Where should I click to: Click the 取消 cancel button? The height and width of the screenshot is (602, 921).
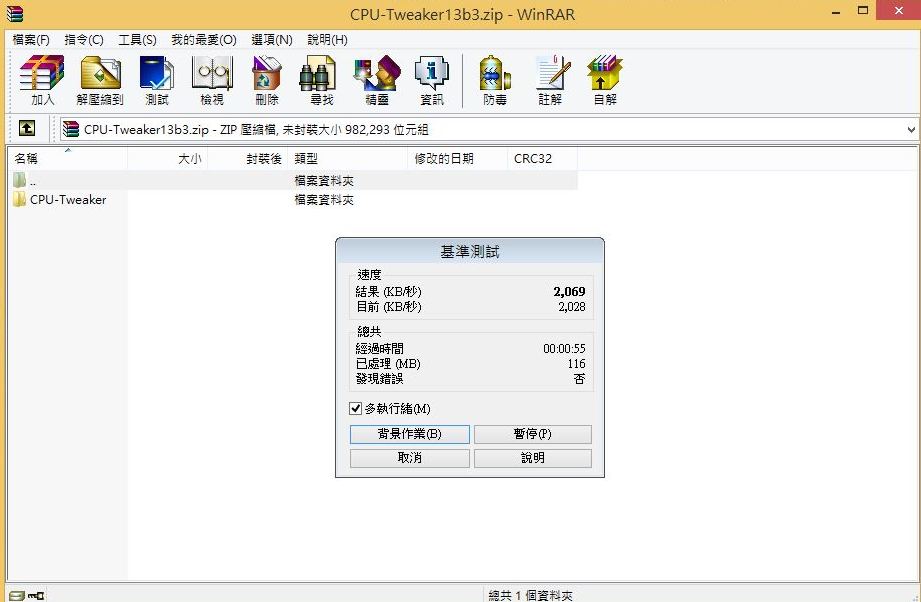tap(409, 458)
